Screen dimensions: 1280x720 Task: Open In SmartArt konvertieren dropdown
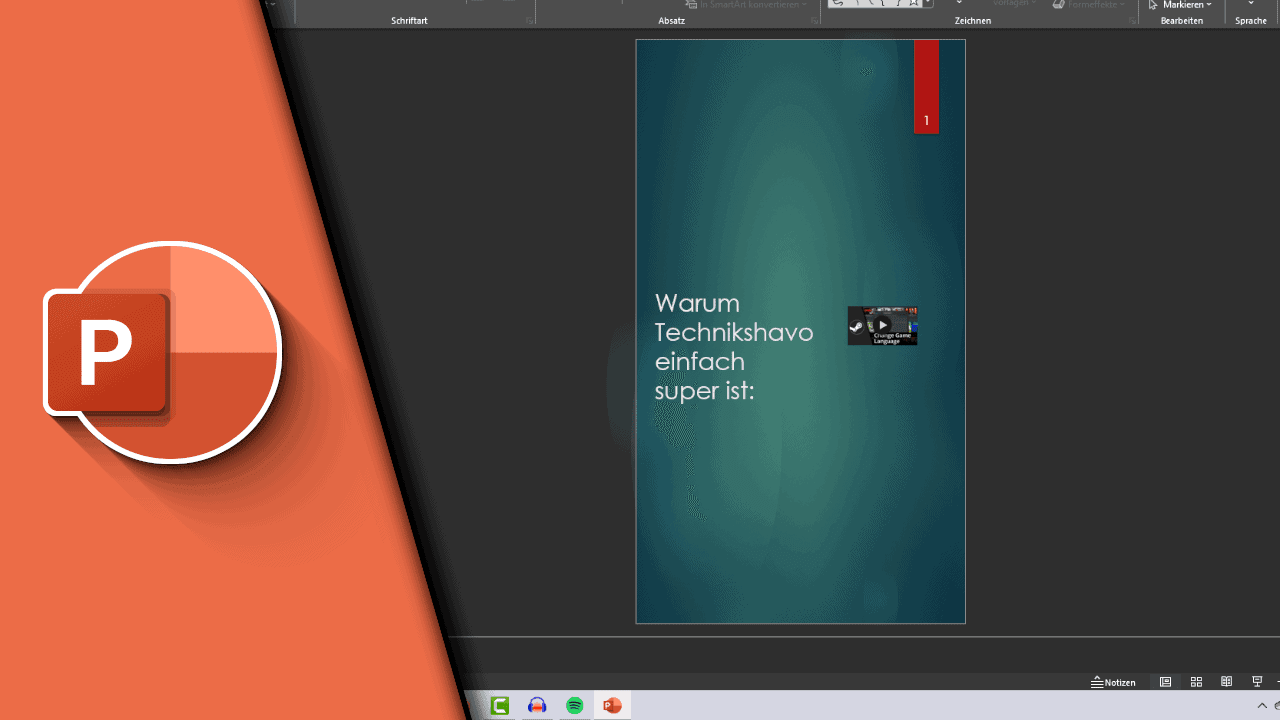point(746,5)
